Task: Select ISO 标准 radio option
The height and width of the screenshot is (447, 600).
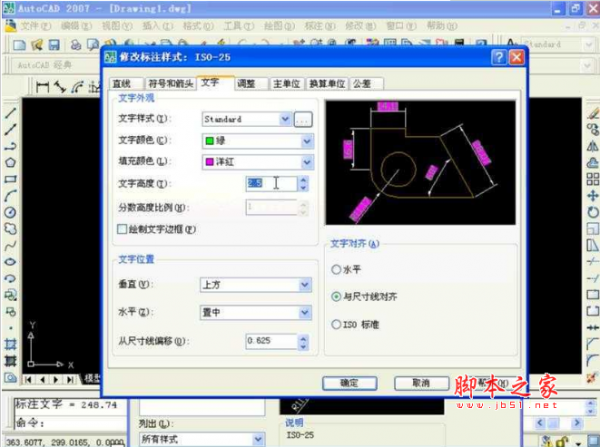Action: [x=336, y=325]
